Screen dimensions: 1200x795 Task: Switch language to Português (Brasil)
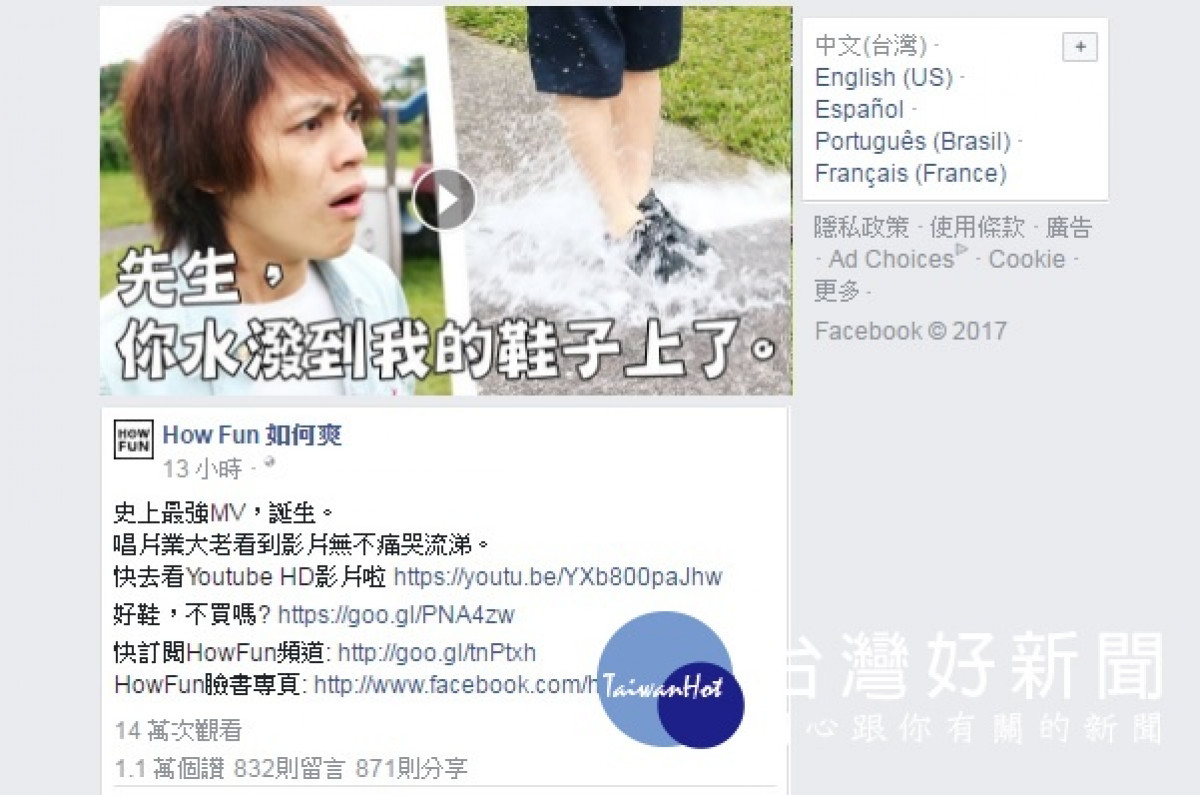[913, 141]
